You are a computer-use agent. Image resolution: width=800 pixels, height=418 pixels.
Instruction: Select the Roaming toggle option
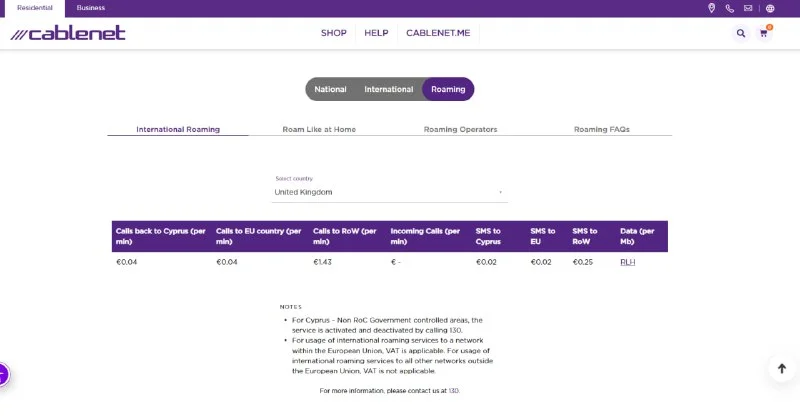[x=448, y=89]
